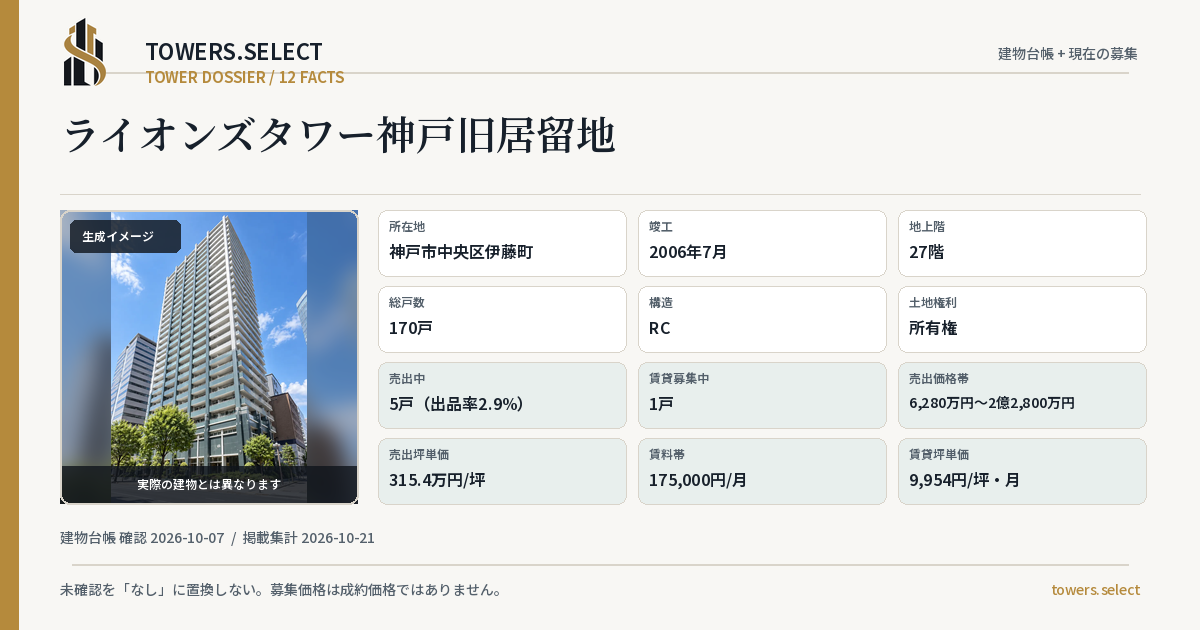Select the 賃料帯 card showing 175,000円/月
The width and height of the screenshot is (1200, 630).
pos(762,471)
